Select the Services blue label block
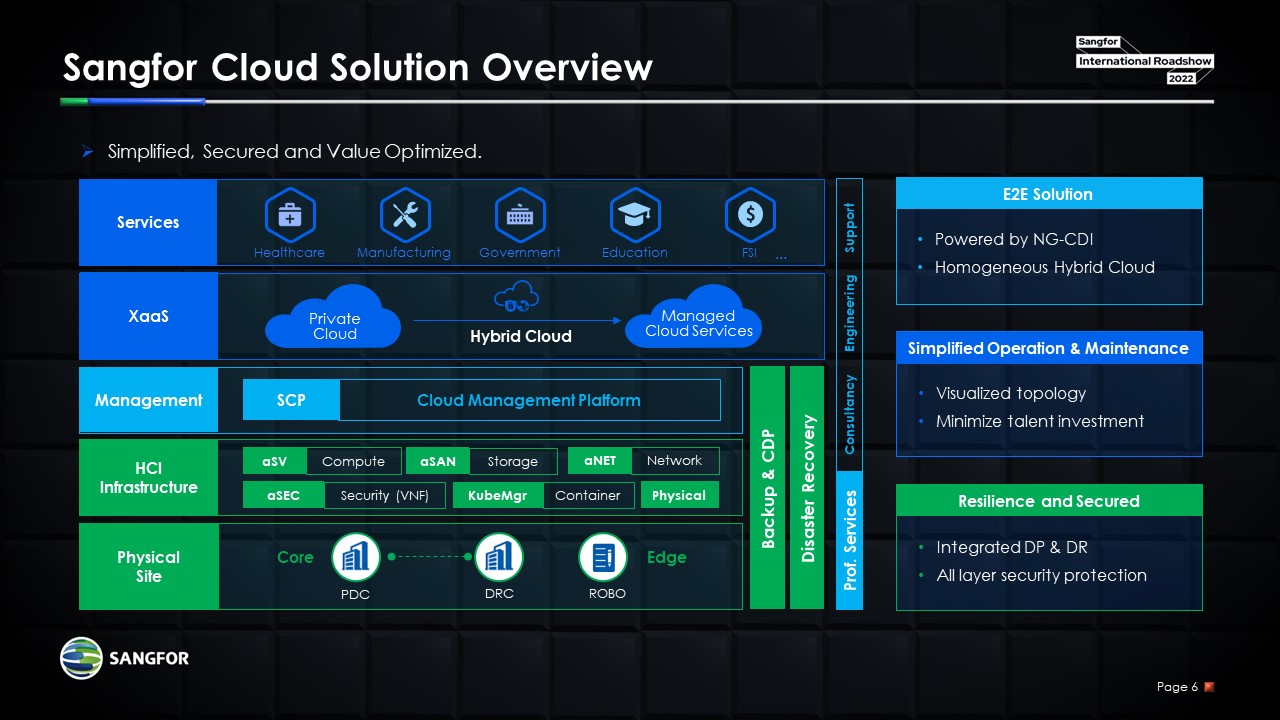1280x720 pixels. click(148, 222)
